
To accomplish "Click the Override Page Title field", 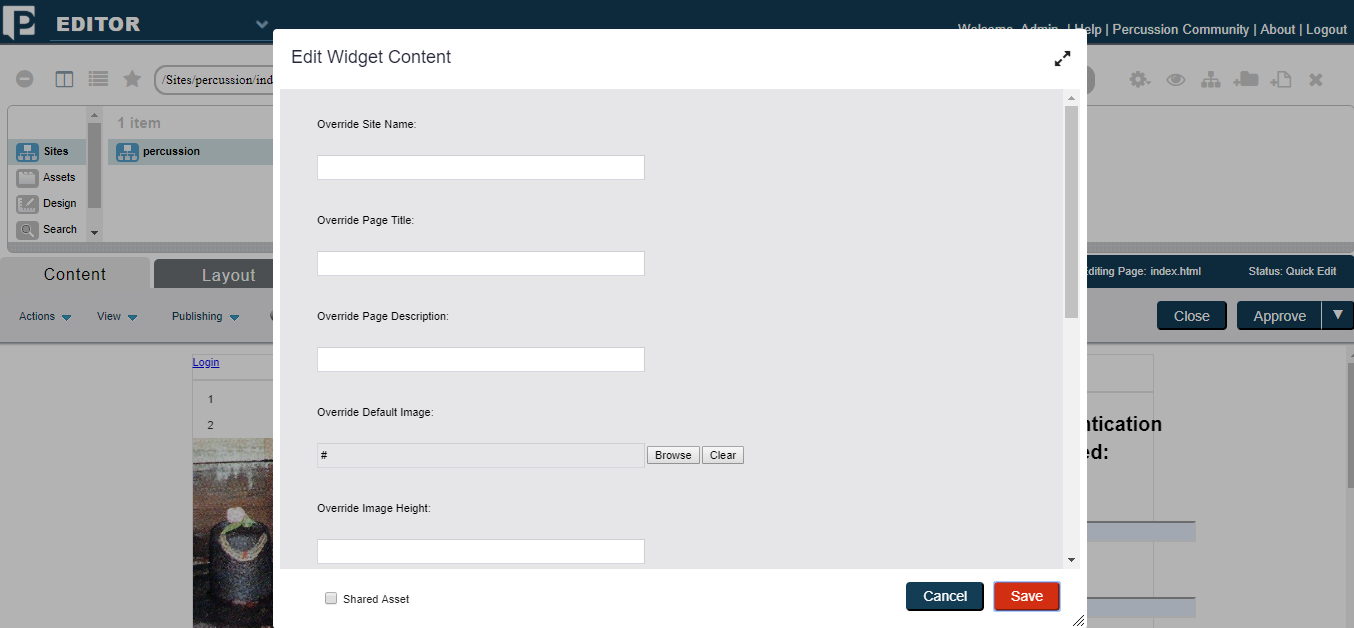I will pos(481,263).
